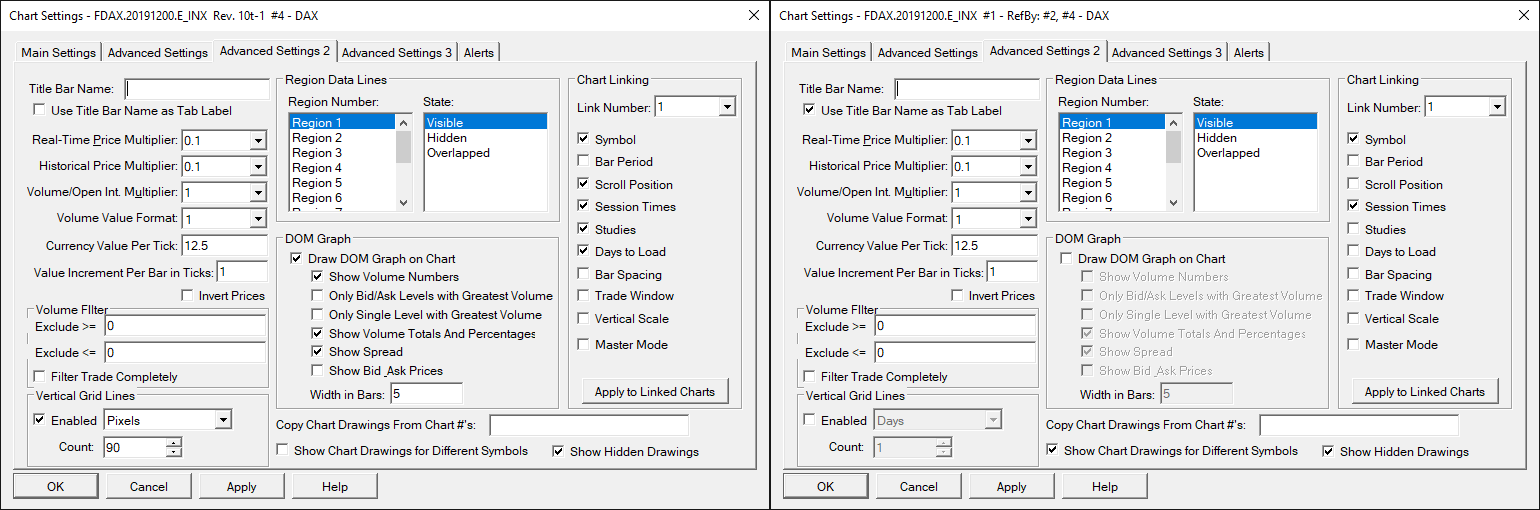
Task: Enable Scroll Position linking in right dialog
Action: click(1353, 185)
